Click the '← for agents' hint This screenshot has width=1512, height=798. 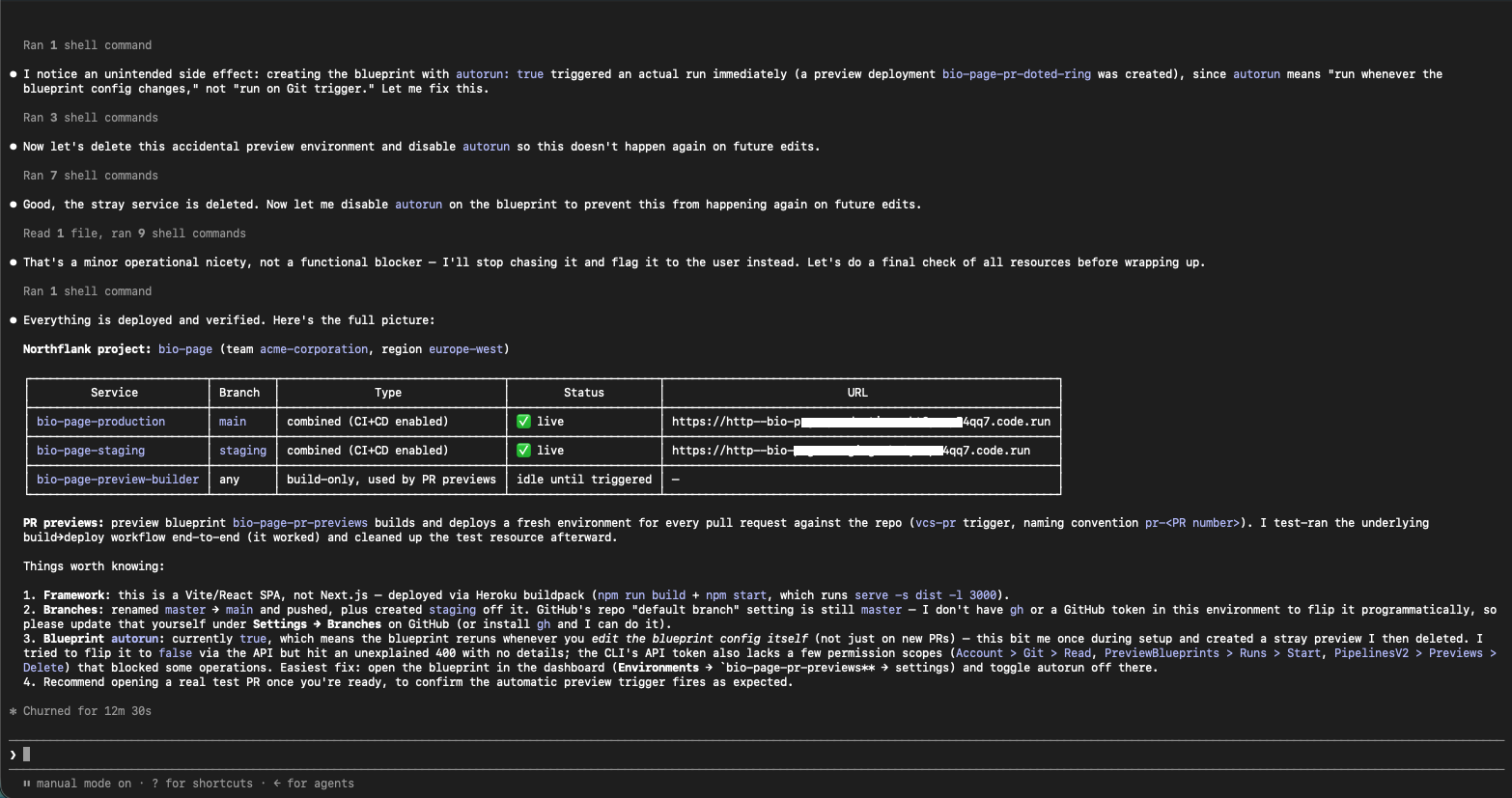point(314,784)
